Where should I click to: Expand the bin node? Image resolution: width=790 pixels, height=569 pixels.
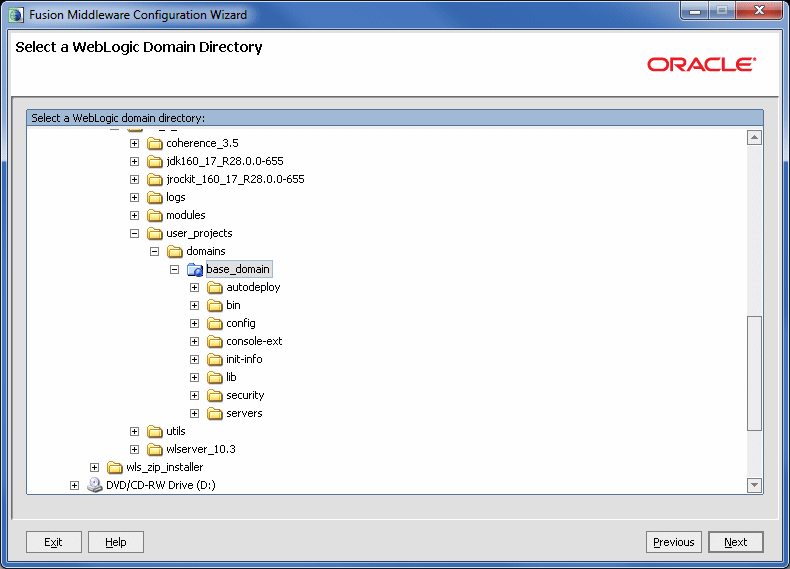(194, 305)
